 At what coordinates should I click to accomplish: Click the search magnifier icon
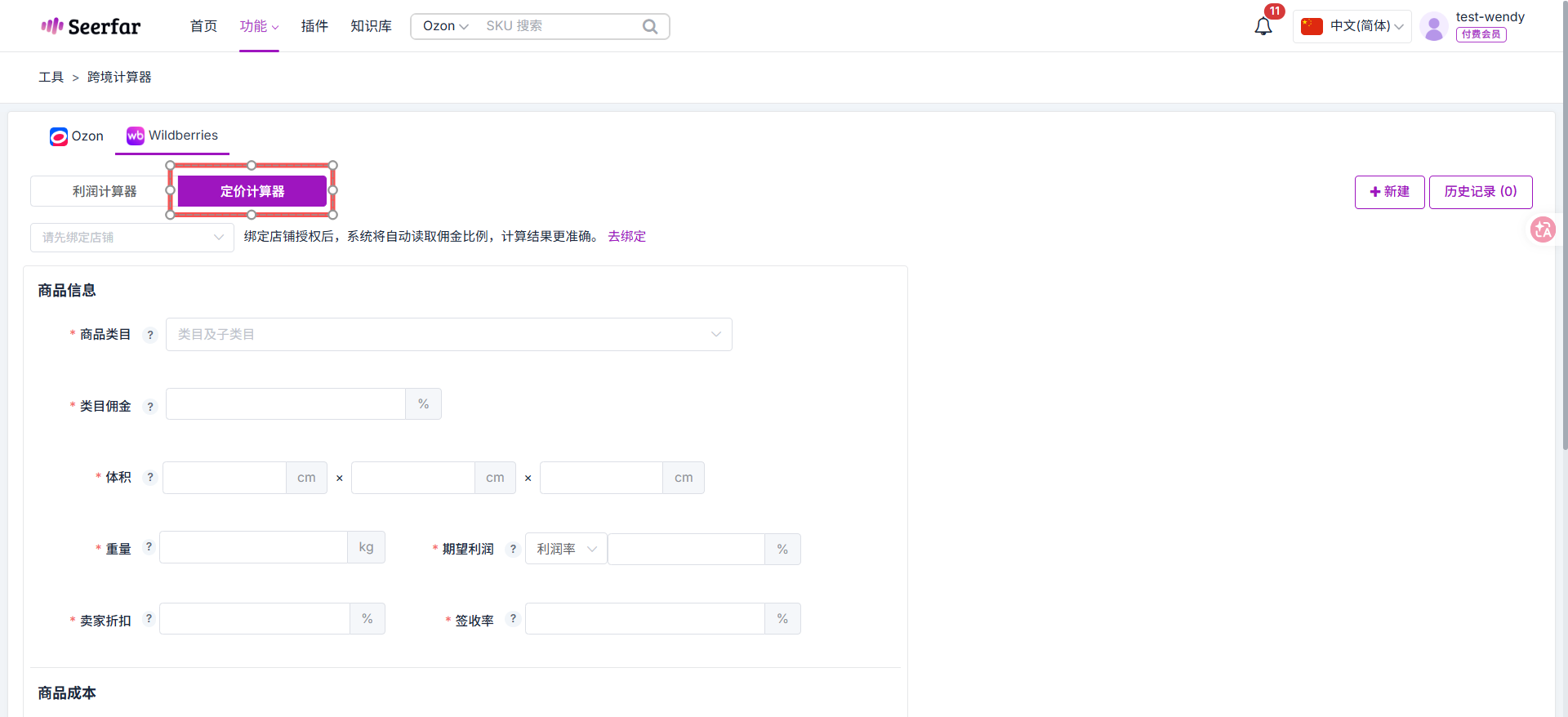(650, 26)
